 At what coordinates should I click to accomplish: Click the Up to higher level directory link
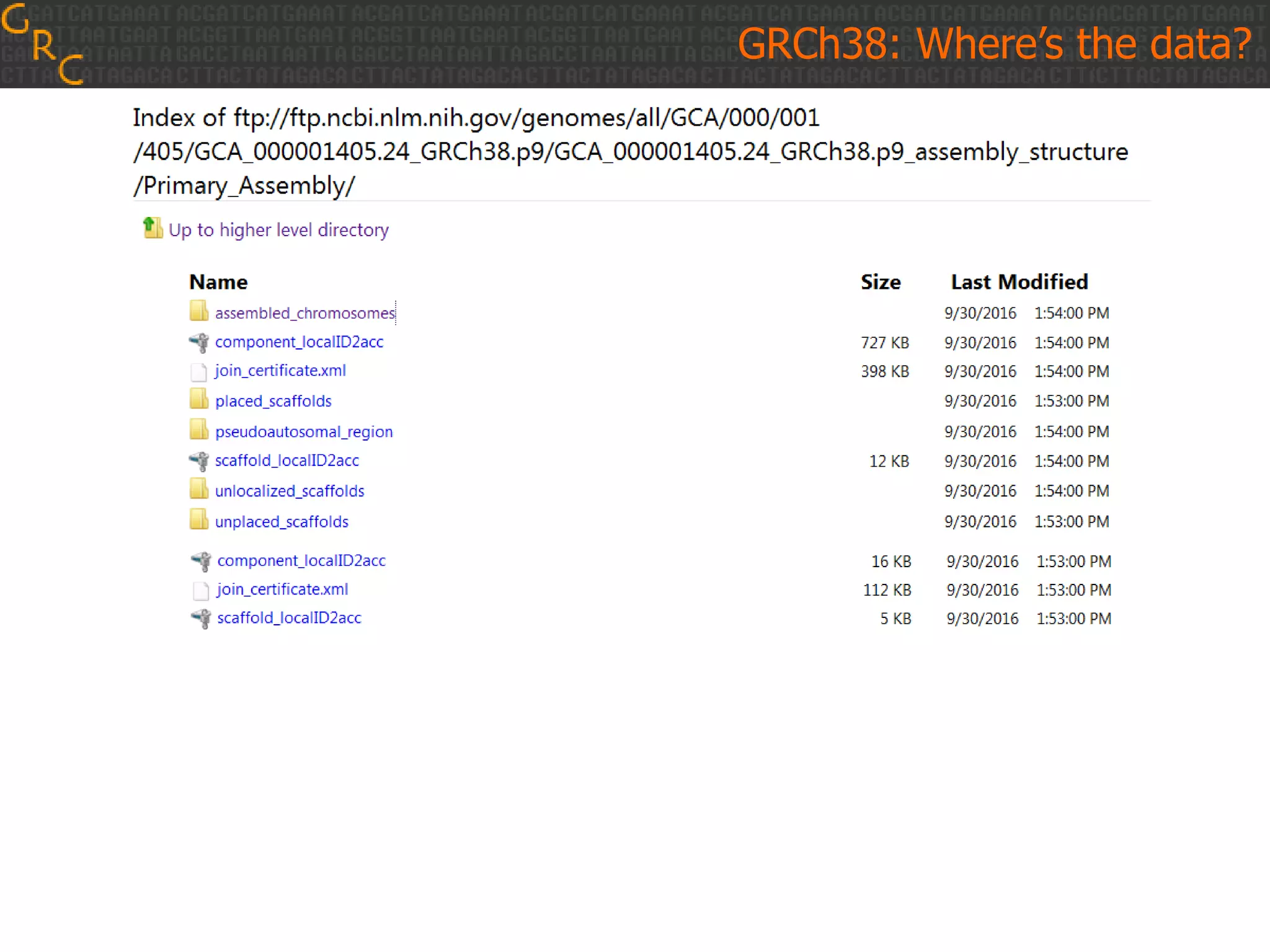tap(278, 230)
